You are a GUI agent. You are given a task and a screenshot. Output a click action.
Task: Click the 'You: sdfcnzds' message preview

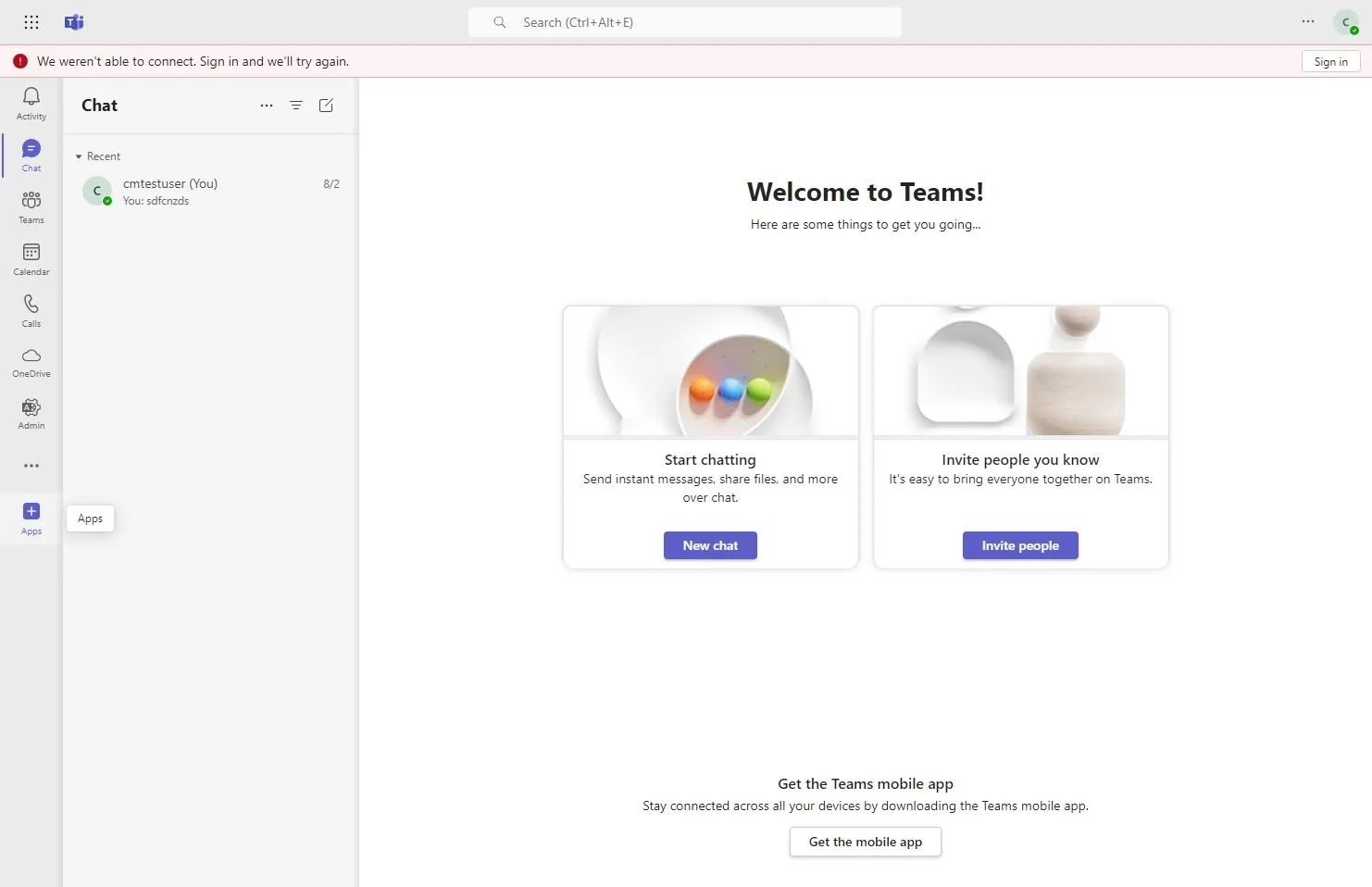coord(156,201)
